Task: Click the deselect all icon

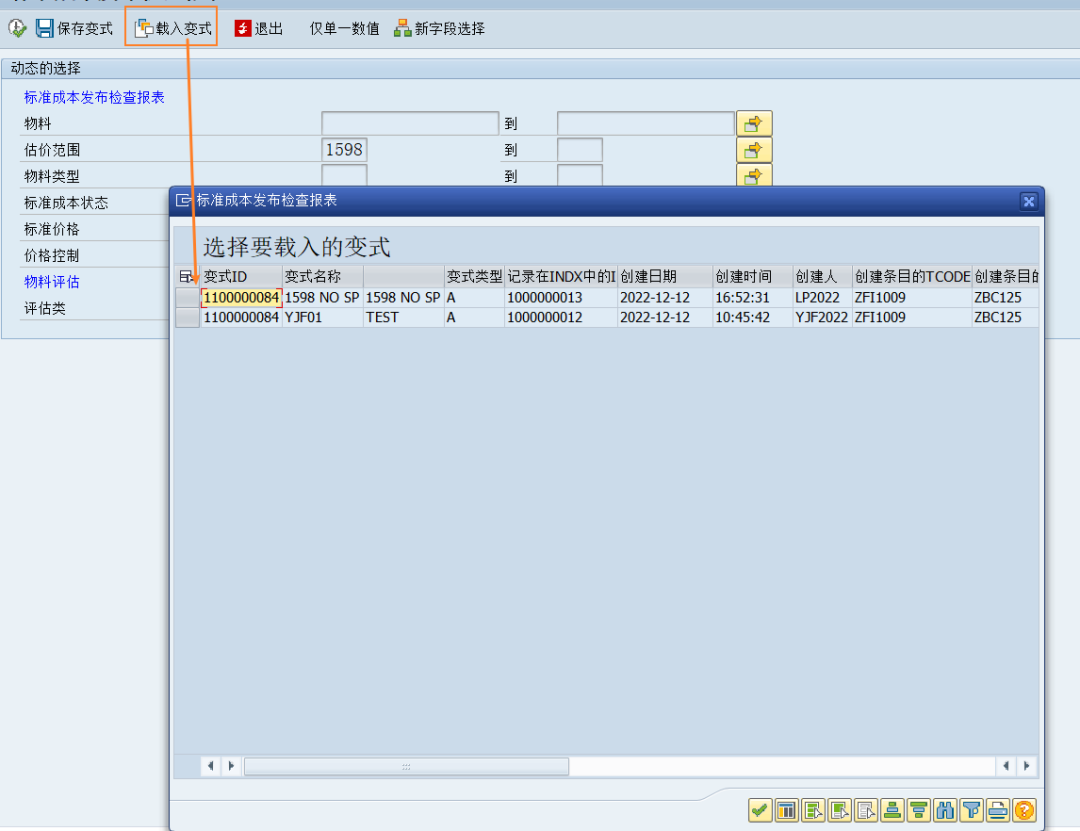Action: pos(866,810)
